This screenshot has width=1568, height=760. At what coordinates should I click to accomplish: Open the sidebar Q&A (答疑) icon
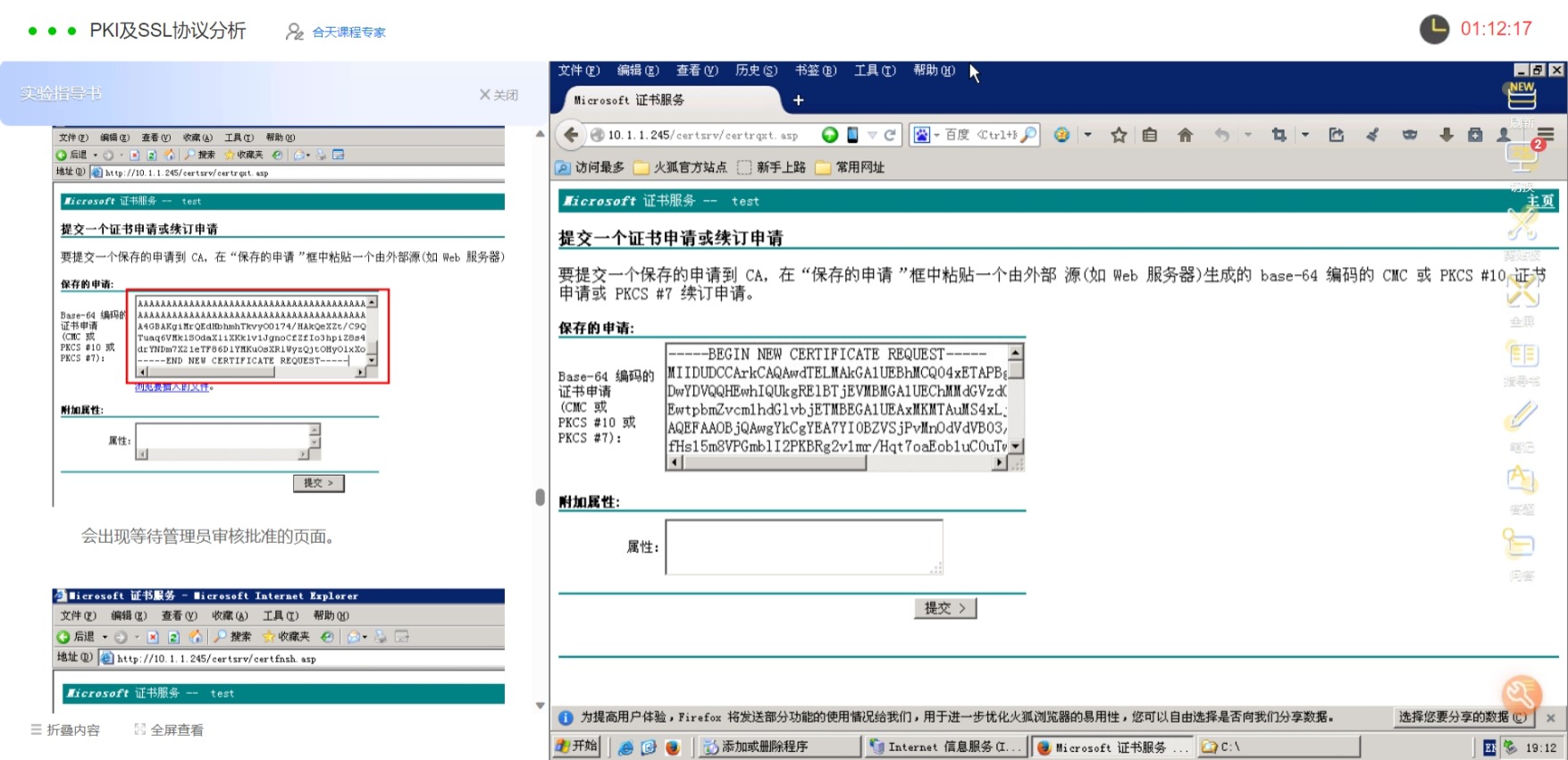[x=1522, y=480]
